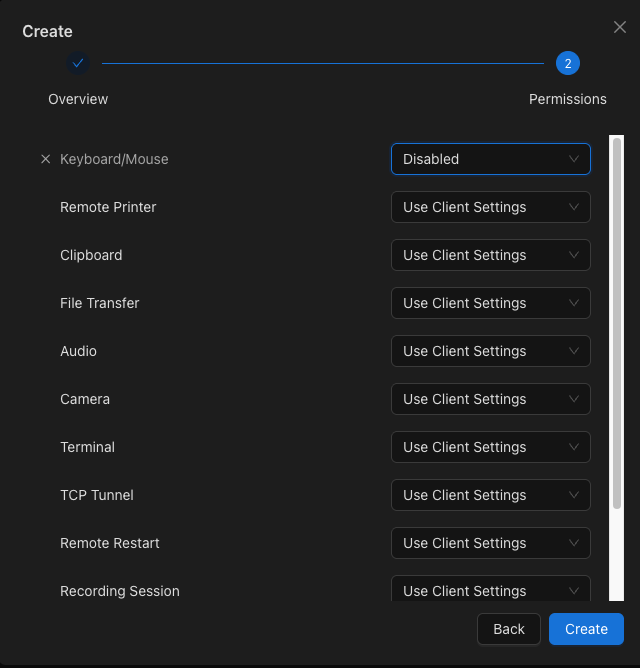The width and height of the screenshot is (640, 668).
Task: Click the Remote Printer label
Action: 108,207
